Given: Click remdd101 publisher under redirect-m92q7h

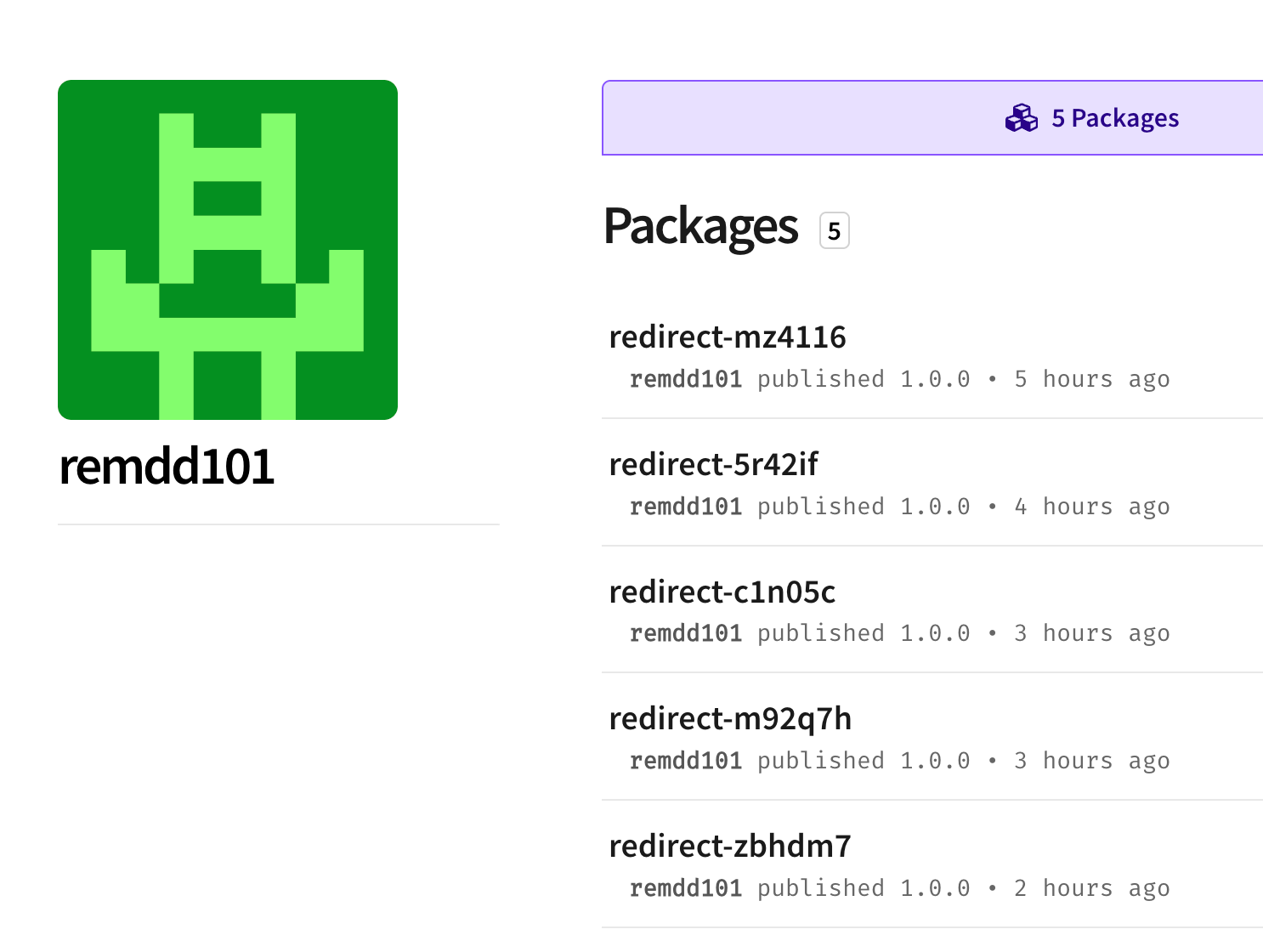Looking at the screenshot, I should click(x=686, y=761).
